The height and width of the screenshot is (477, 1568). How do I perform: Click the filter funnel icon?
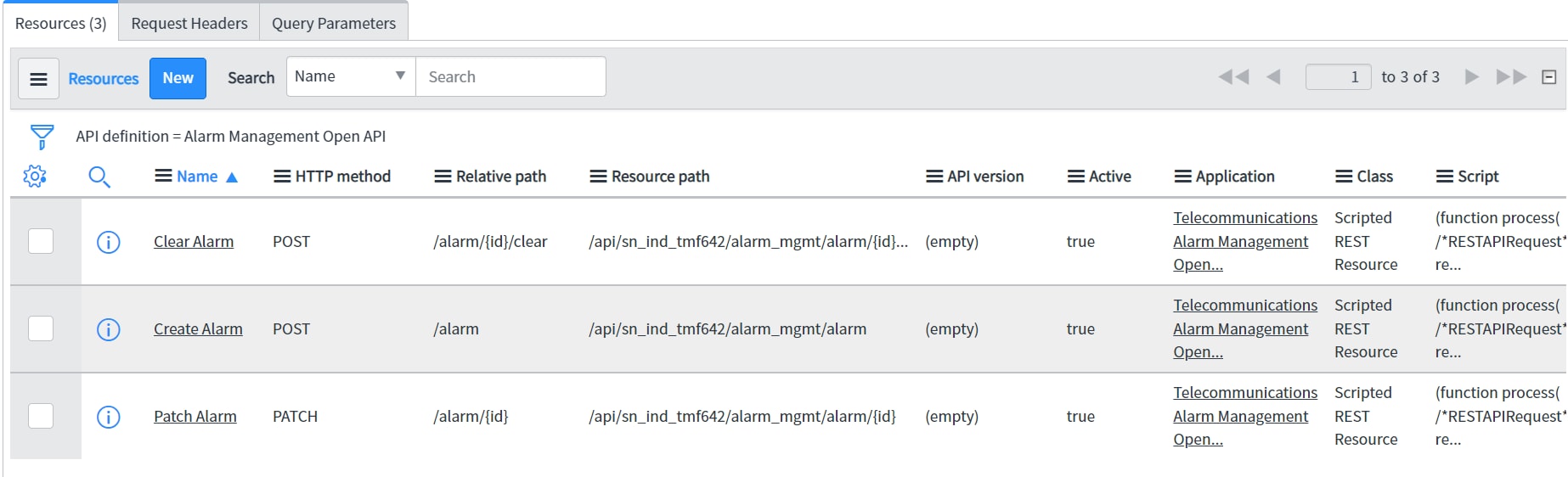click(x=42, y=136)
